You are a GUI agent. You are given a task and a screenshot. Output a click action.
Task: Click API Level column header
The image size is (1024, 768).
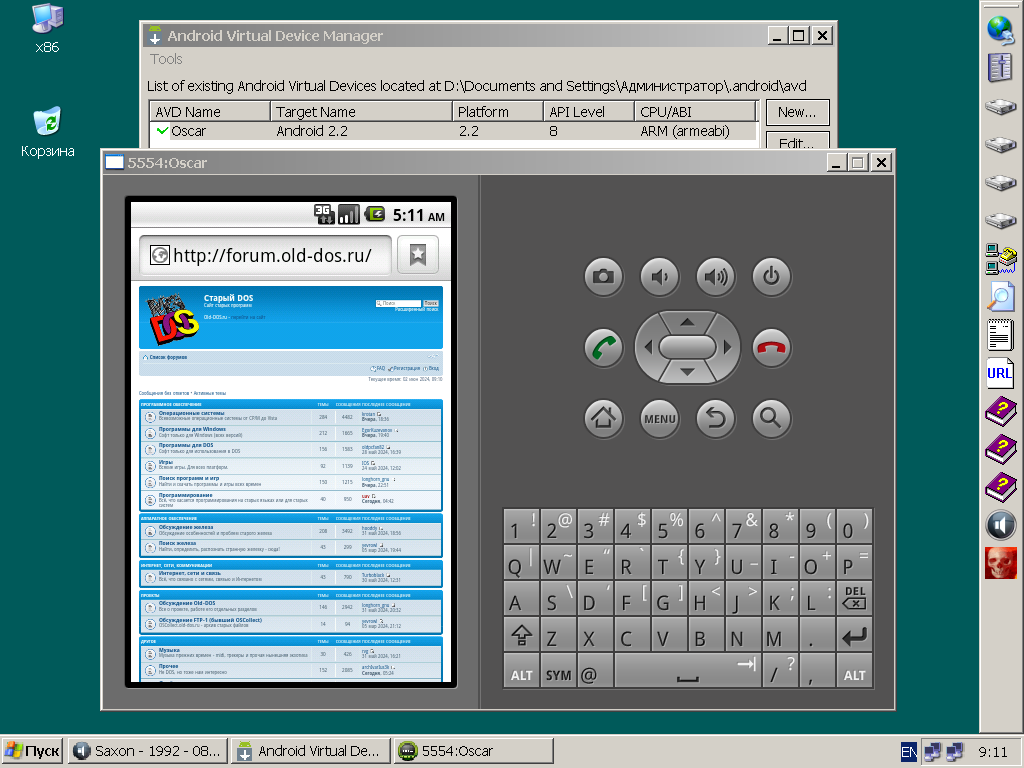click(x=588, y=112)
